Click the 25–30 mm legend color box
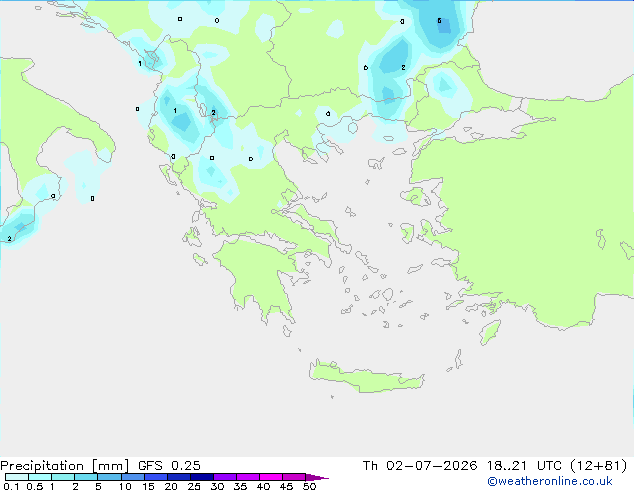Image resolution: width=634 pixels, height=490 pixels. (x=202, y=477)
